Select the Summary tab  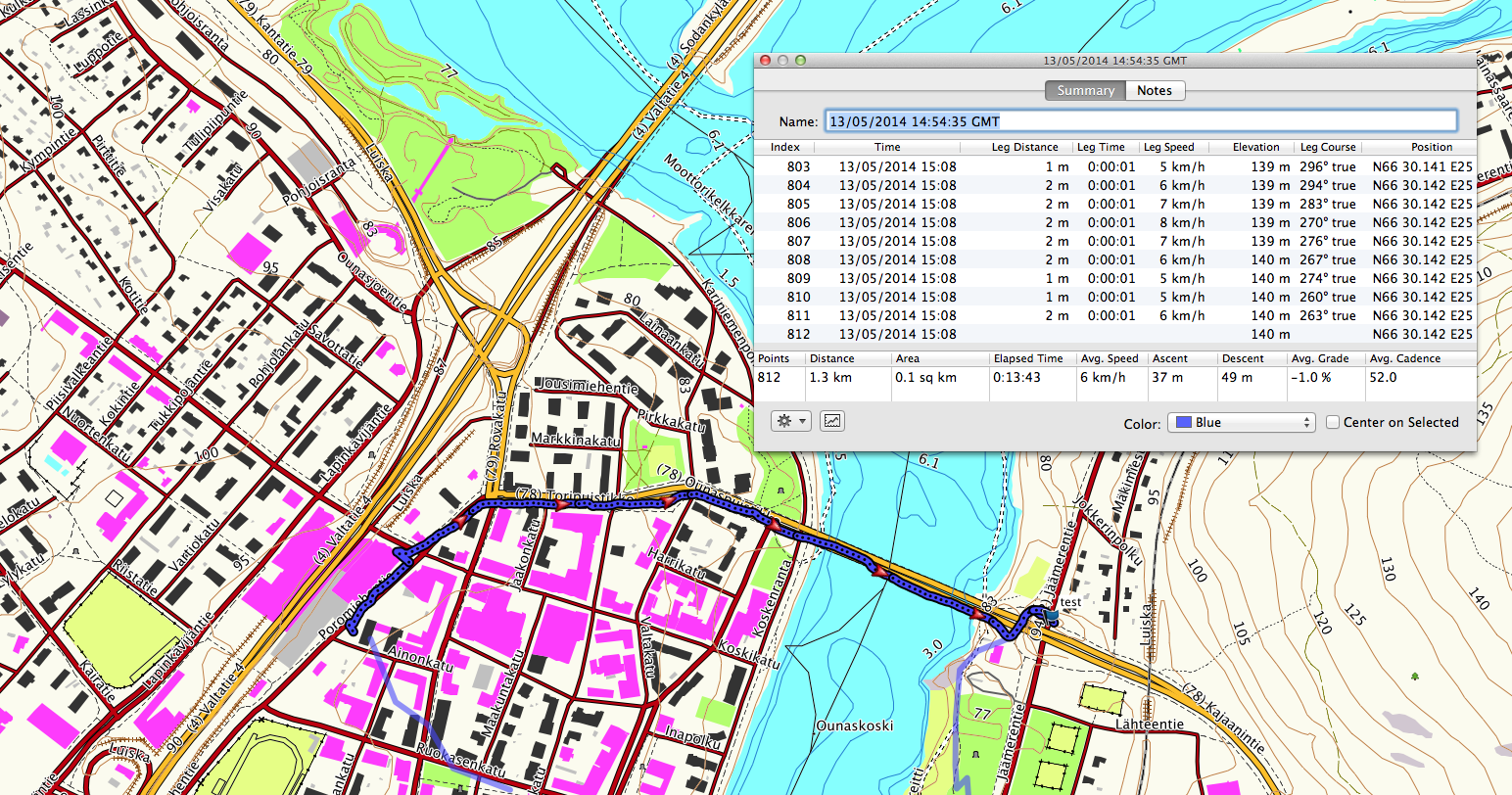point(1085,90)
